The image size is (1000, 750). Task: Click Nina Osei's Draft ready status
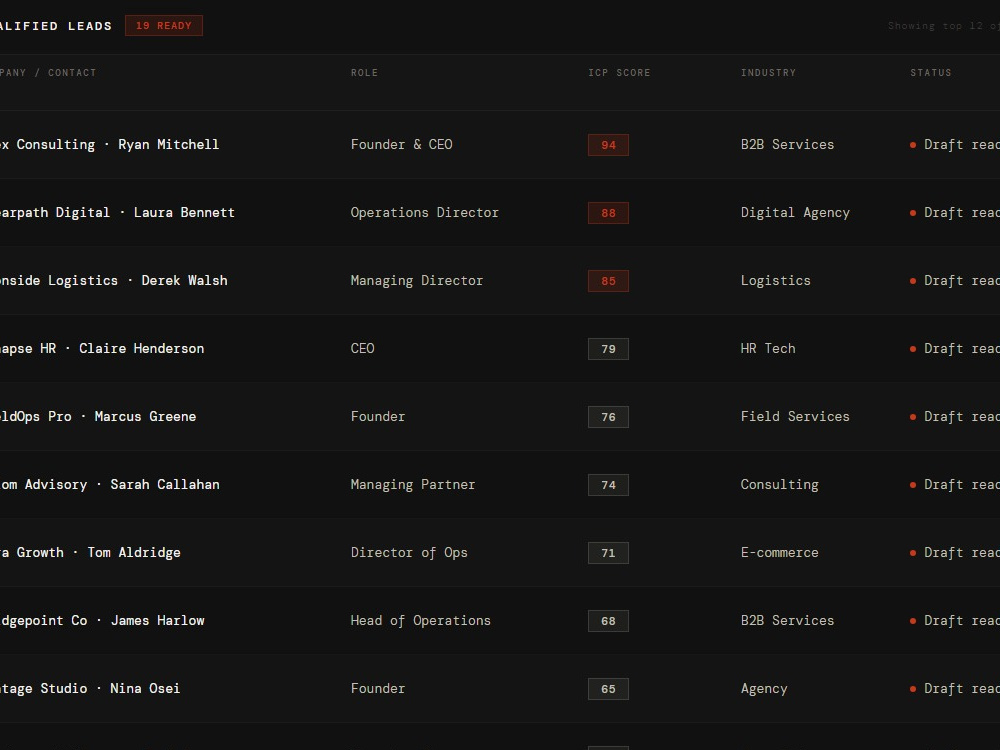pyautogui.click(x=955, y=689)
